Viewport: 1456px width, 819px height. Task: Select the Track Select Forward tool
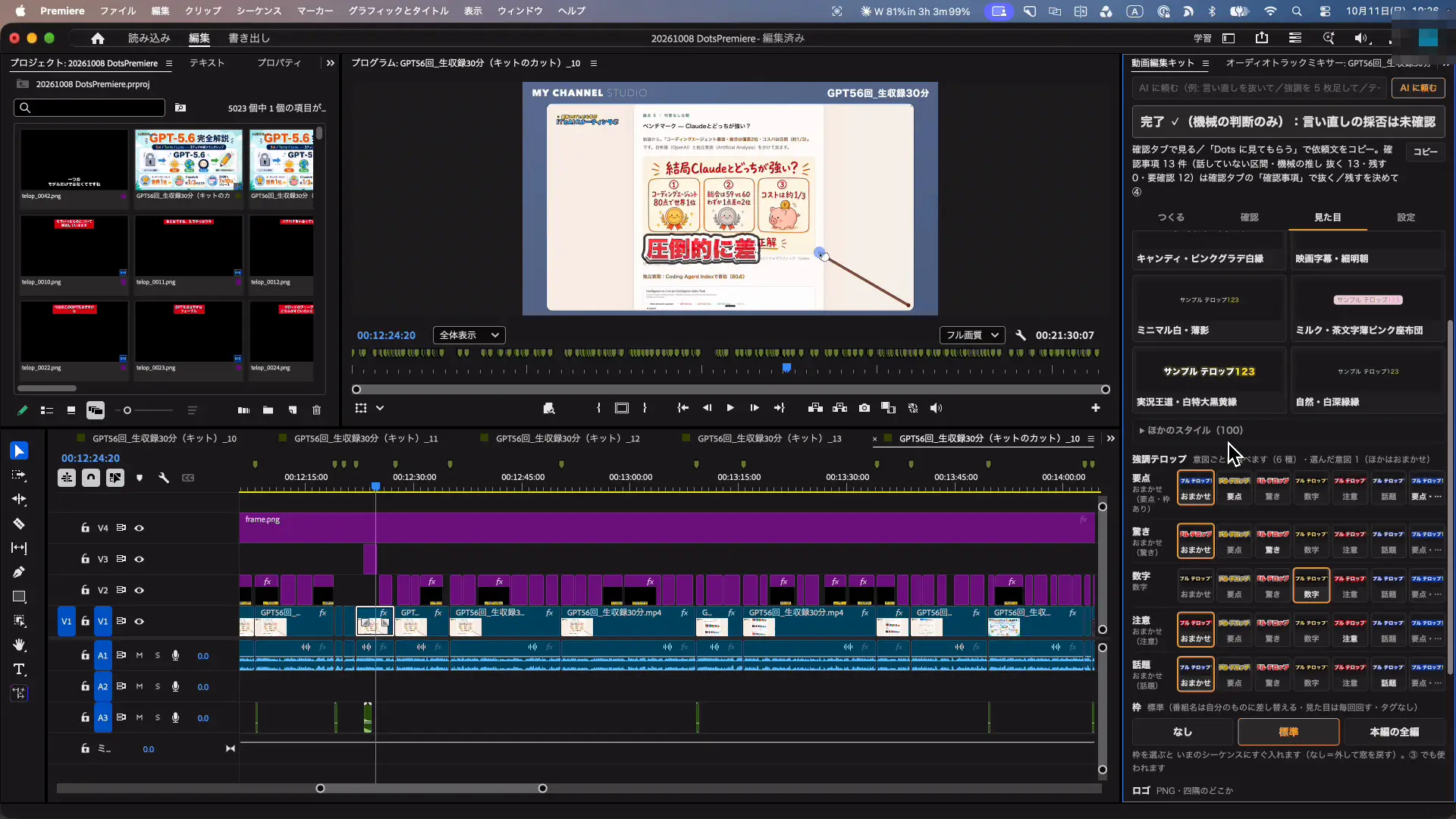click(x=19, y=475)
